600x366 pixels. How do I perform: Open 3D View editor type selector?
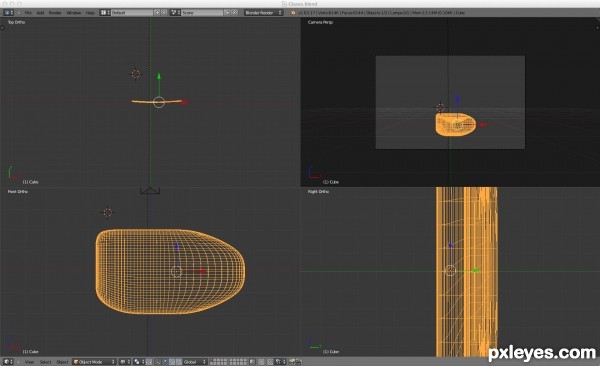point(8,362)
